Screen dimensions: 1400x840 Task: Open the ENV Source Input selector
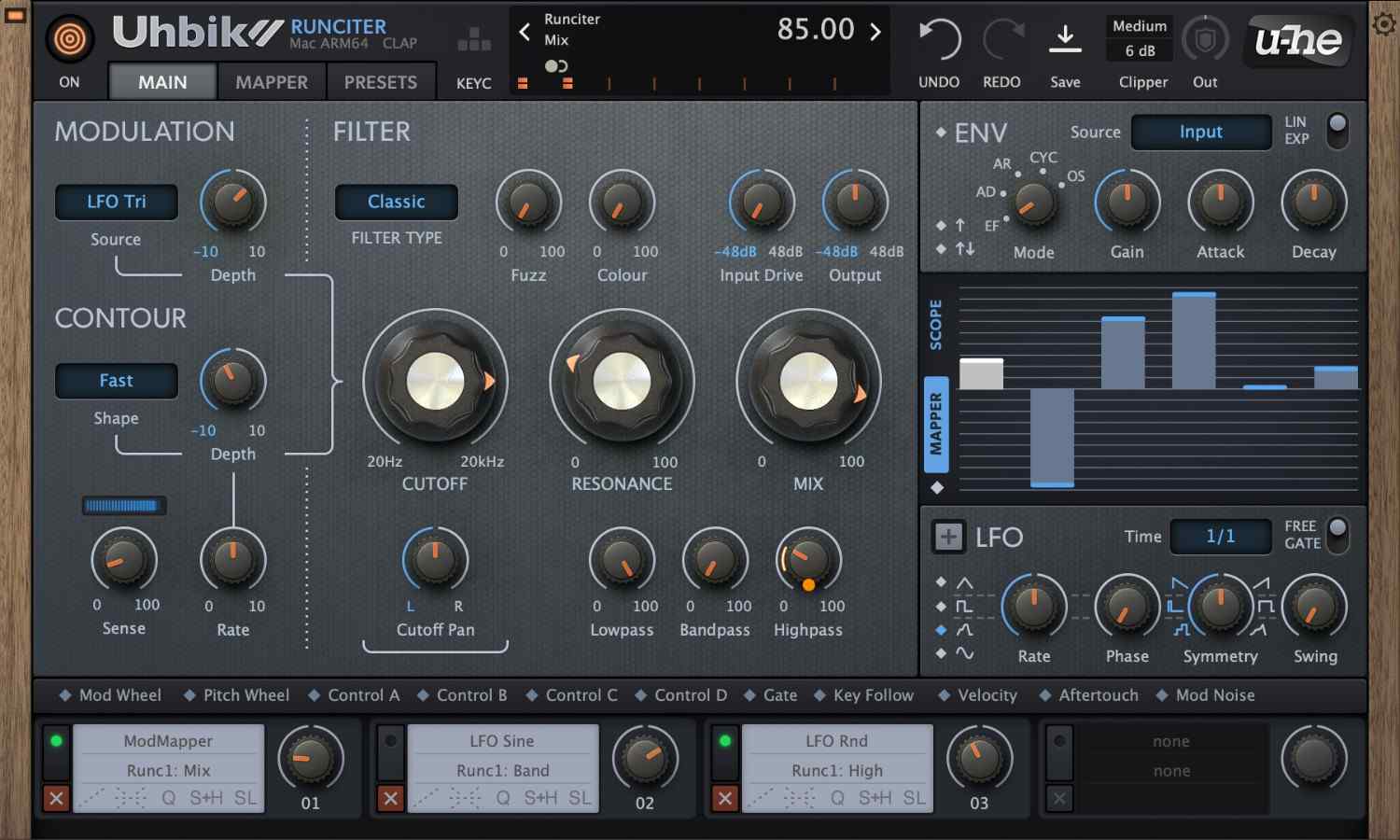point(1201,132)
